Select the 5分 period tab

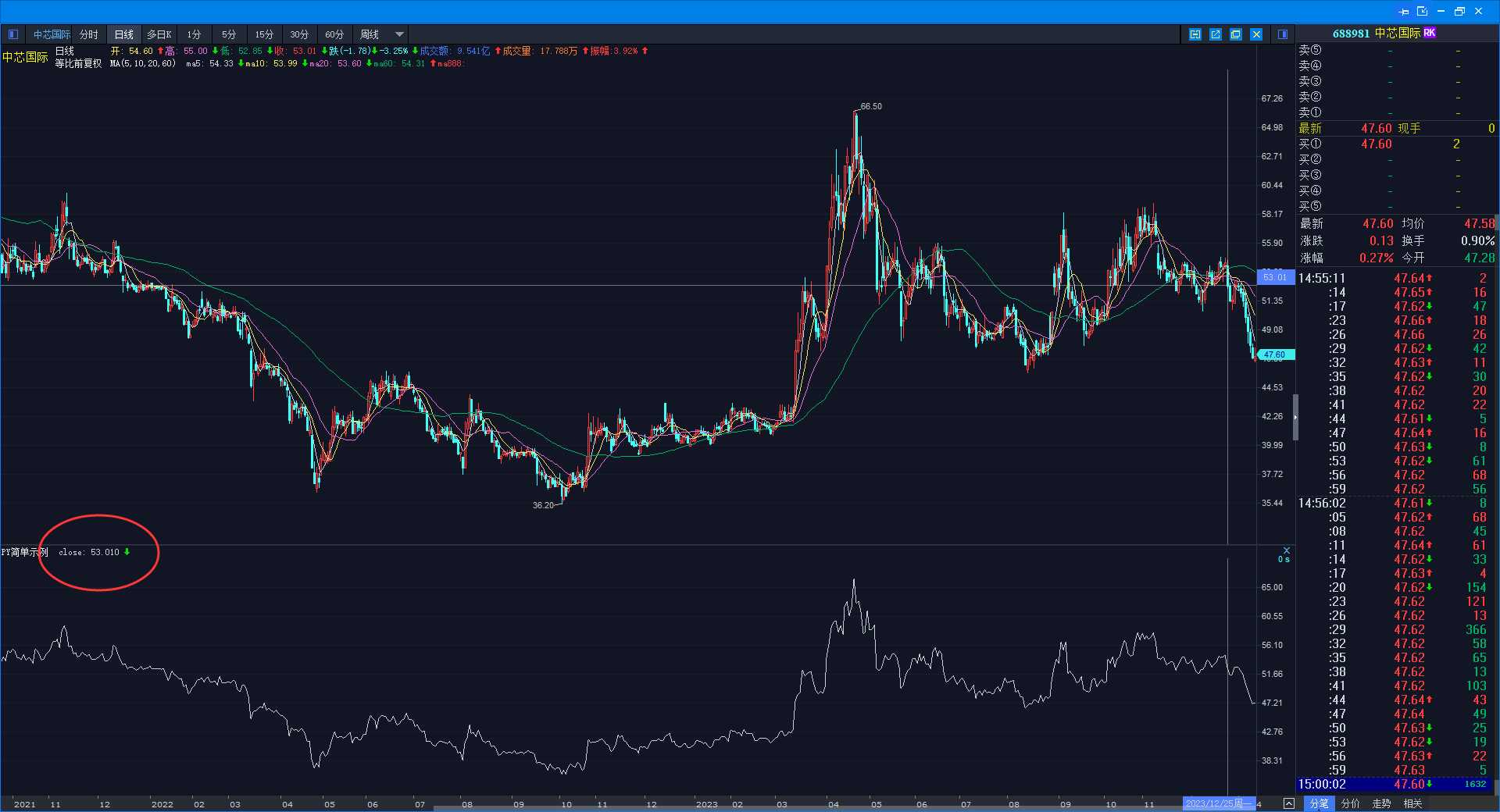(x=228, y=34)
